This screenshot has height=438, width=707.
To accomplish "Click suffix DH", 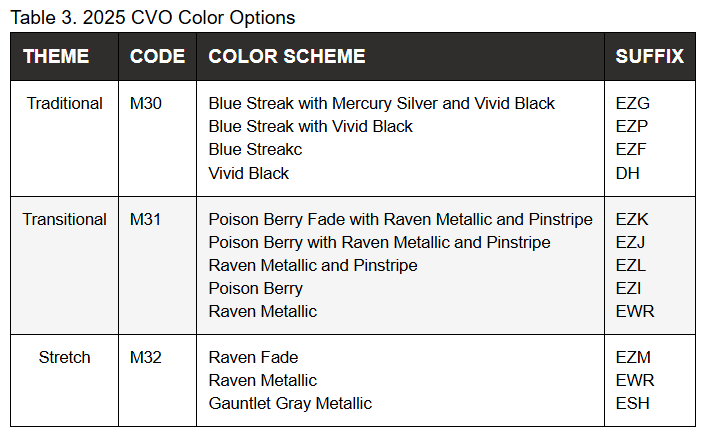I will [627, 172].
